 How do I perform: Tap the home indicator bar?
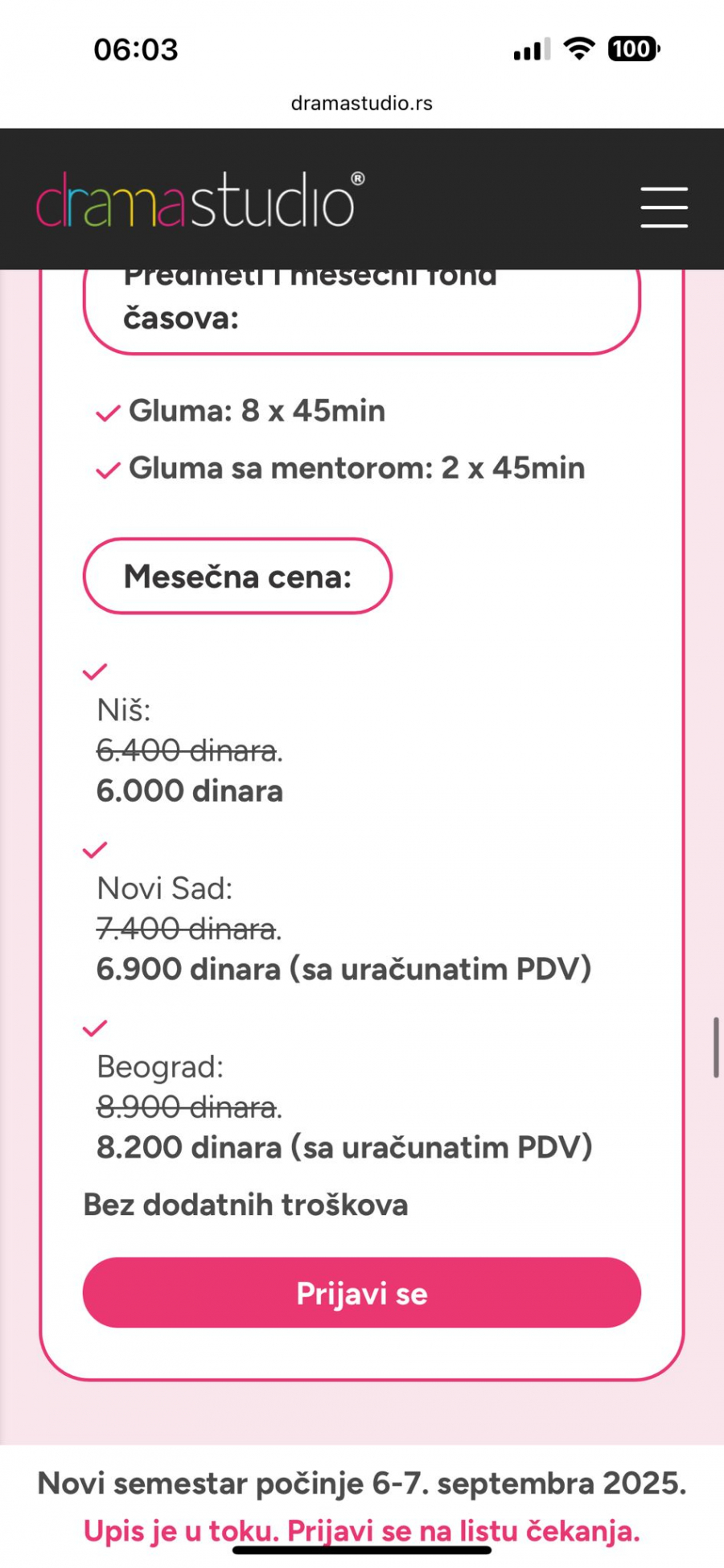pos(362,1550)
